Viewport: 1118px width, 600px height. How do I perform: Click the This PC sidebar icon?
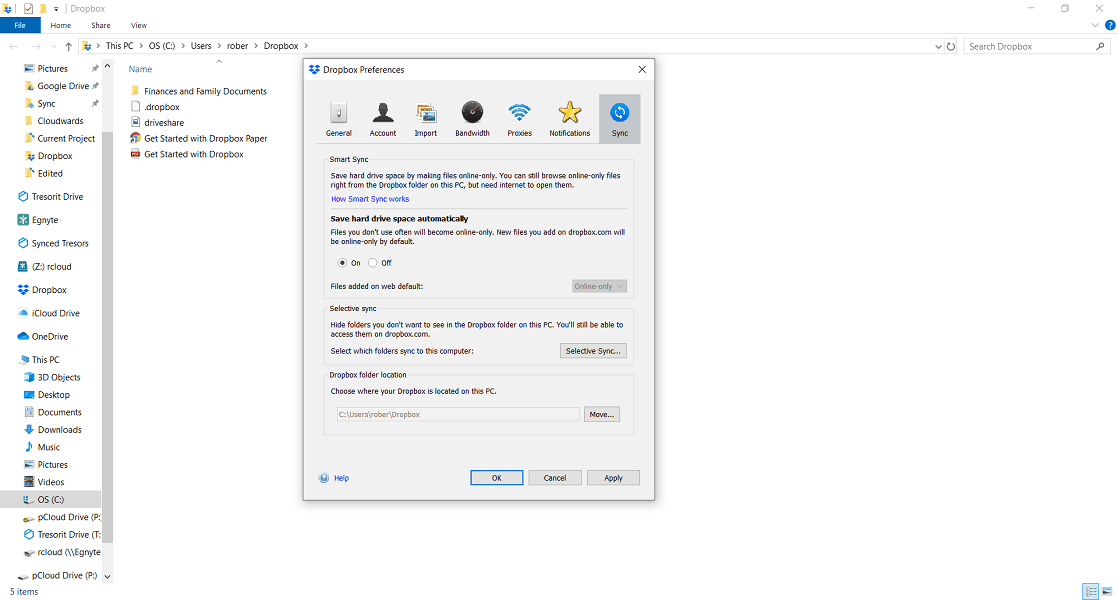point(24,360)
